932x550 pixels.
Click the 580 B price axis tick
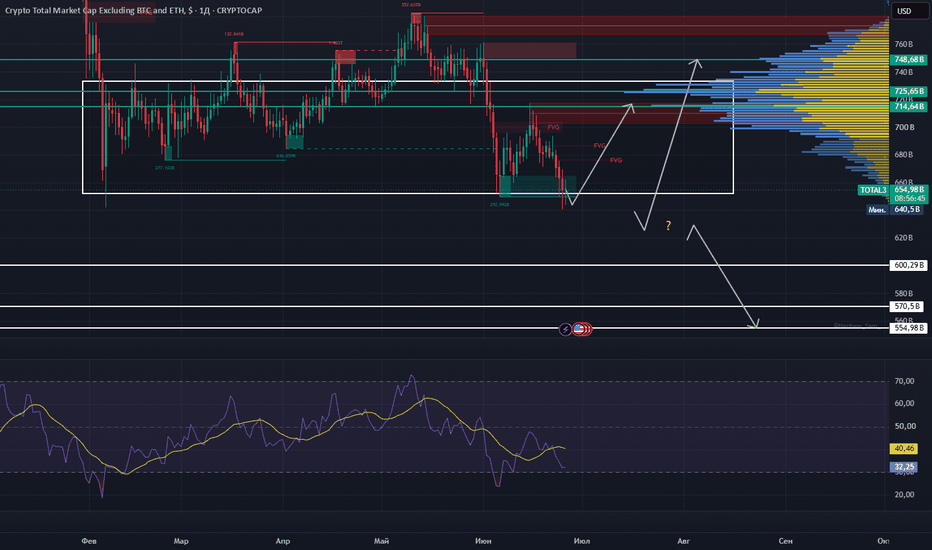pyautogui.click(x=903, y=294)
